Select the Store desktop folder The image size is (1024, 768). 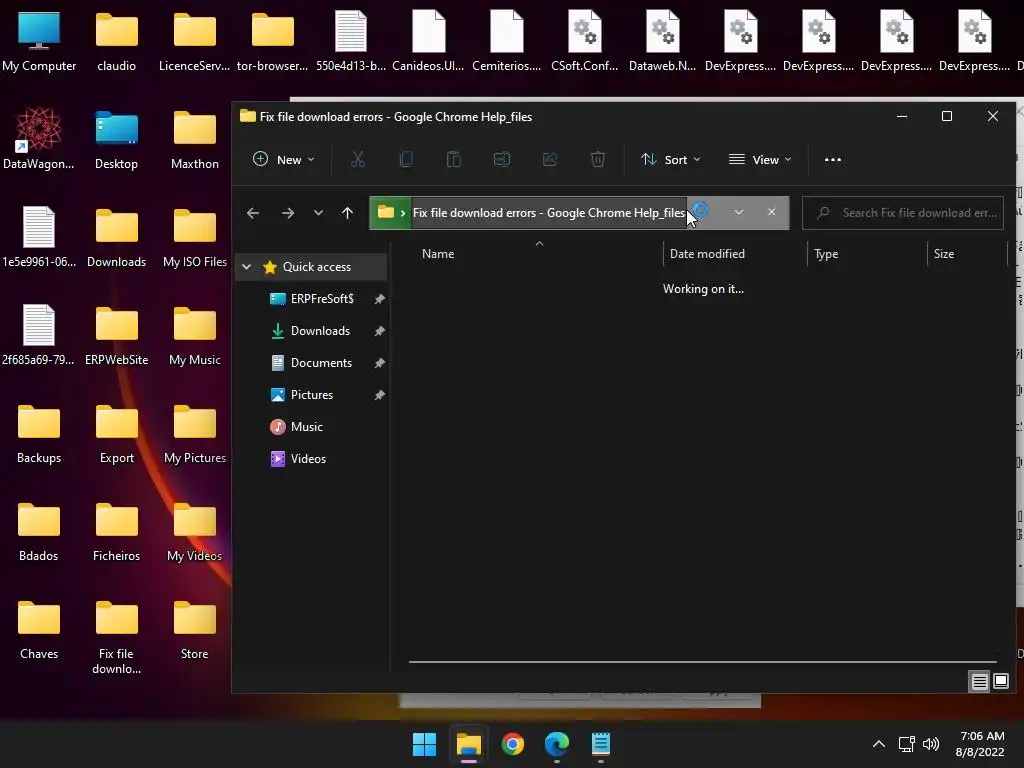(195, 629)
